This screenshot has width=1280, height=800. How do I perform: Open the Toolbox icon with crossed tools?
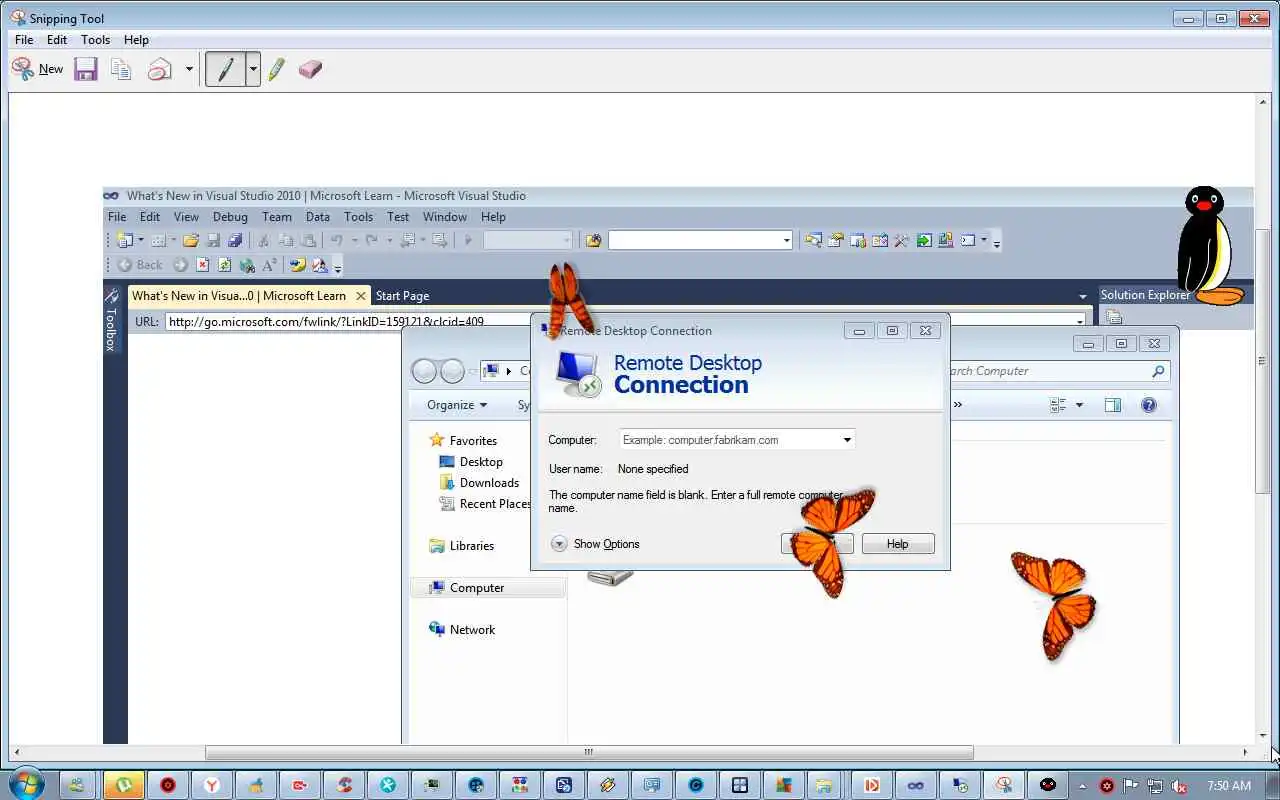click(901, 240)
